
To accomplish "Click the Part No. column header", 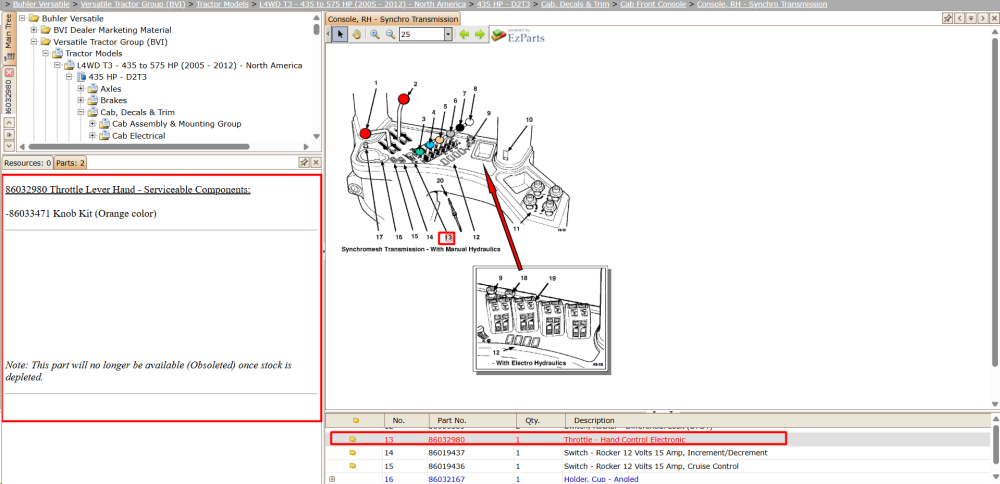I will point(471,420).
